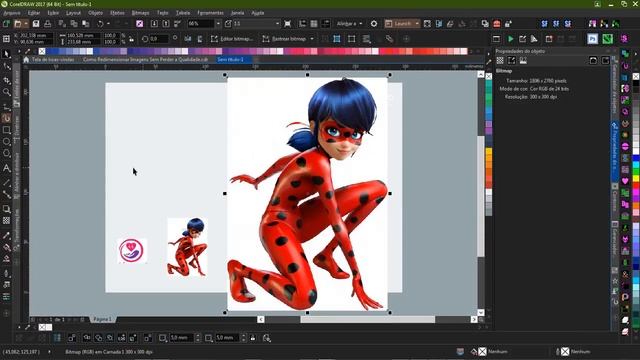Click the Weld shaping icon in bottom toolbar
Screen dimensions: 640x360
pos(87,338)
